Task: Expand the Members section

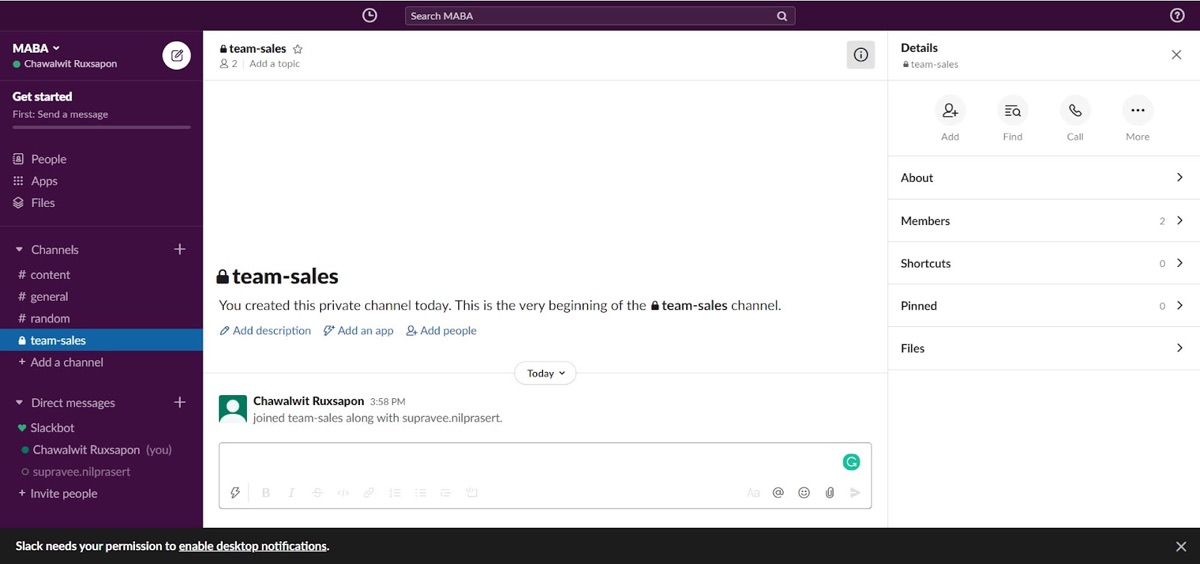Action: point(1044,221)
